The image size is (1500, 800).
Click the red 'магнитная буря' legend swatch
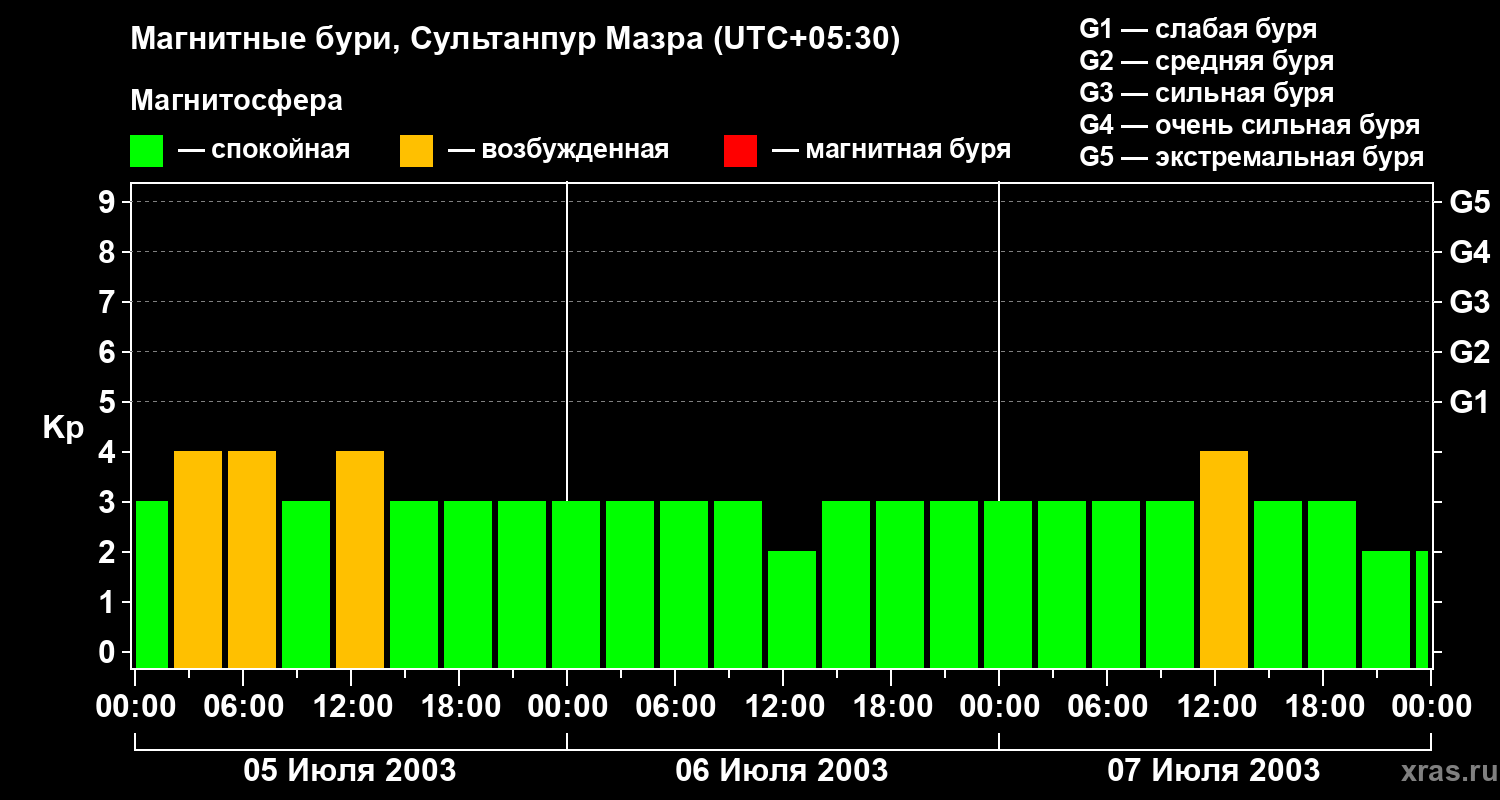pyautogui.click(x=740, y=151)
